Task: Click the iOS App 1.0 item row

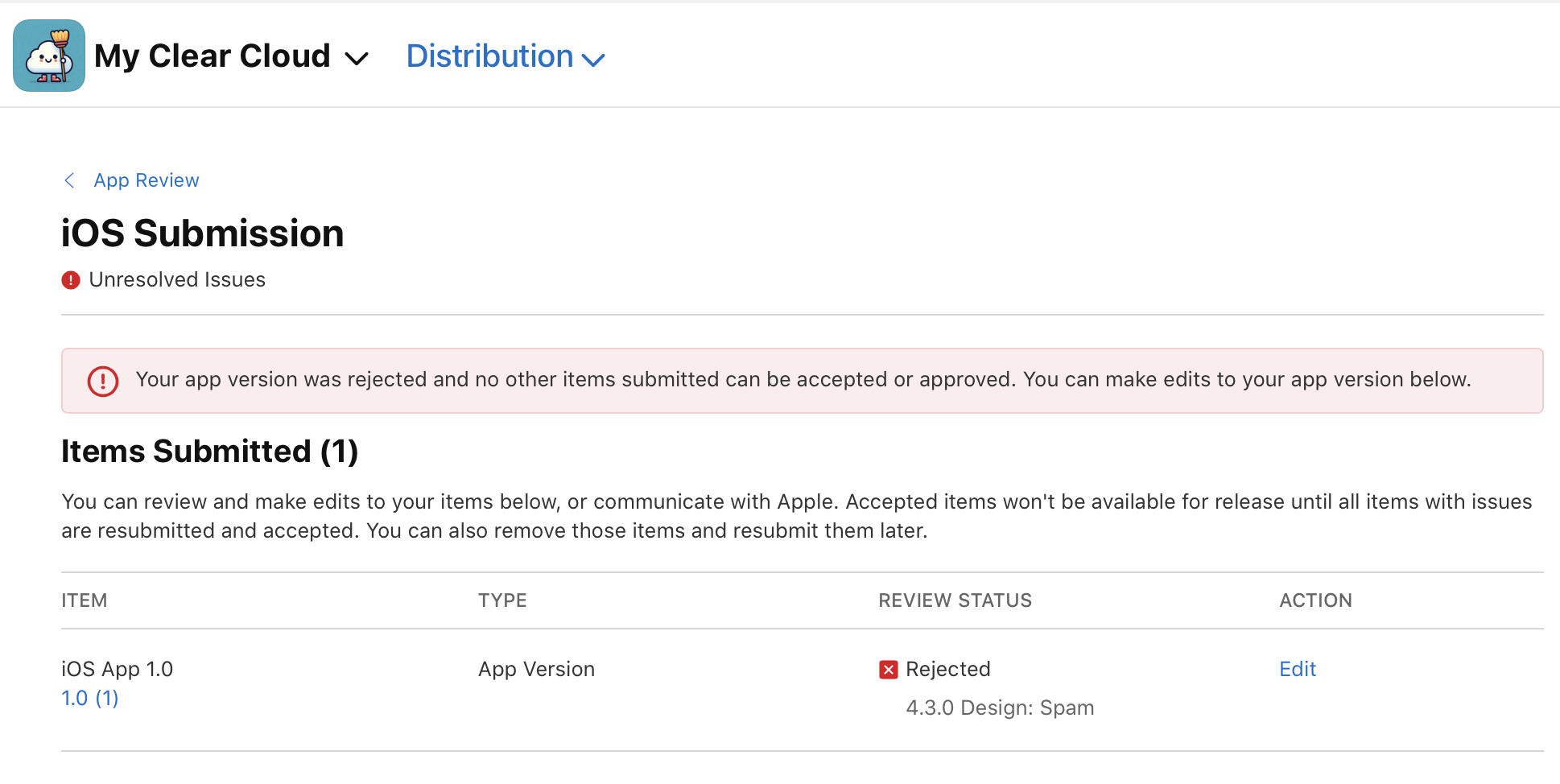Action: point(803,690)
